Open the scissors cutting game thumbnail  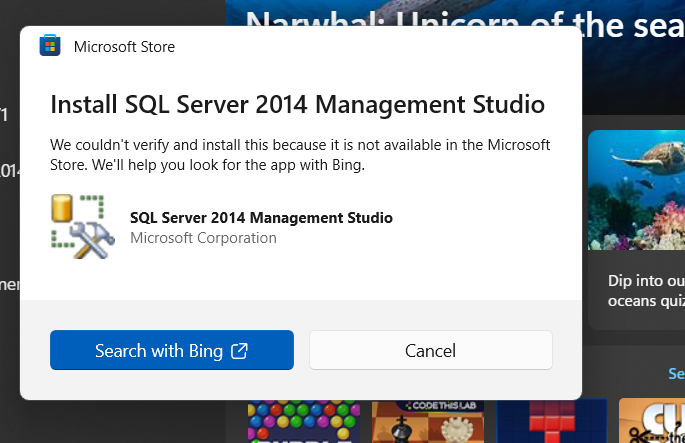pos(652,421)
